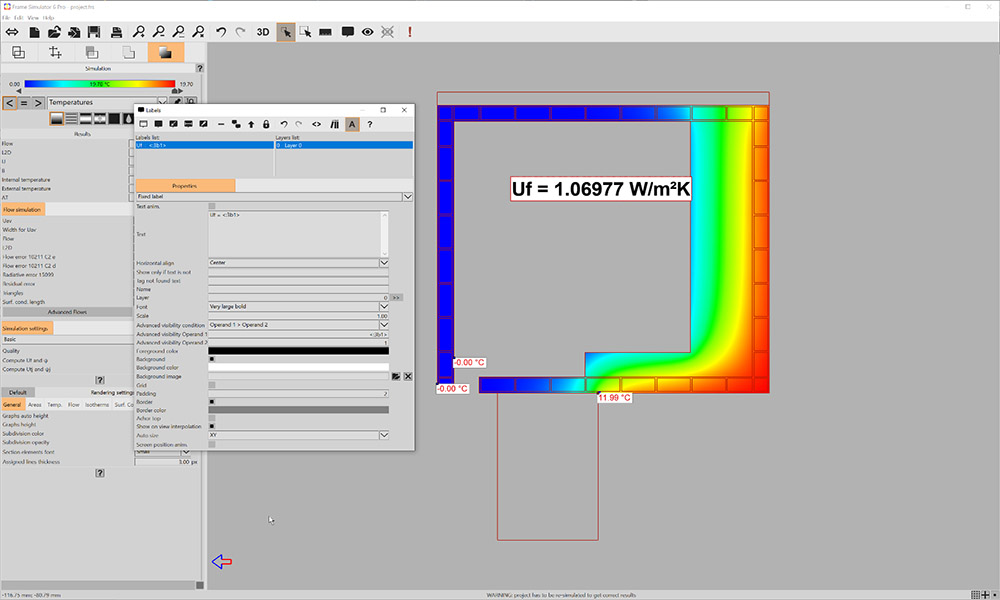Screen dimensions: 1000x600
Task: Click the Simulation settings tab button
Action: pyautogui.click(x=26, y=328)
